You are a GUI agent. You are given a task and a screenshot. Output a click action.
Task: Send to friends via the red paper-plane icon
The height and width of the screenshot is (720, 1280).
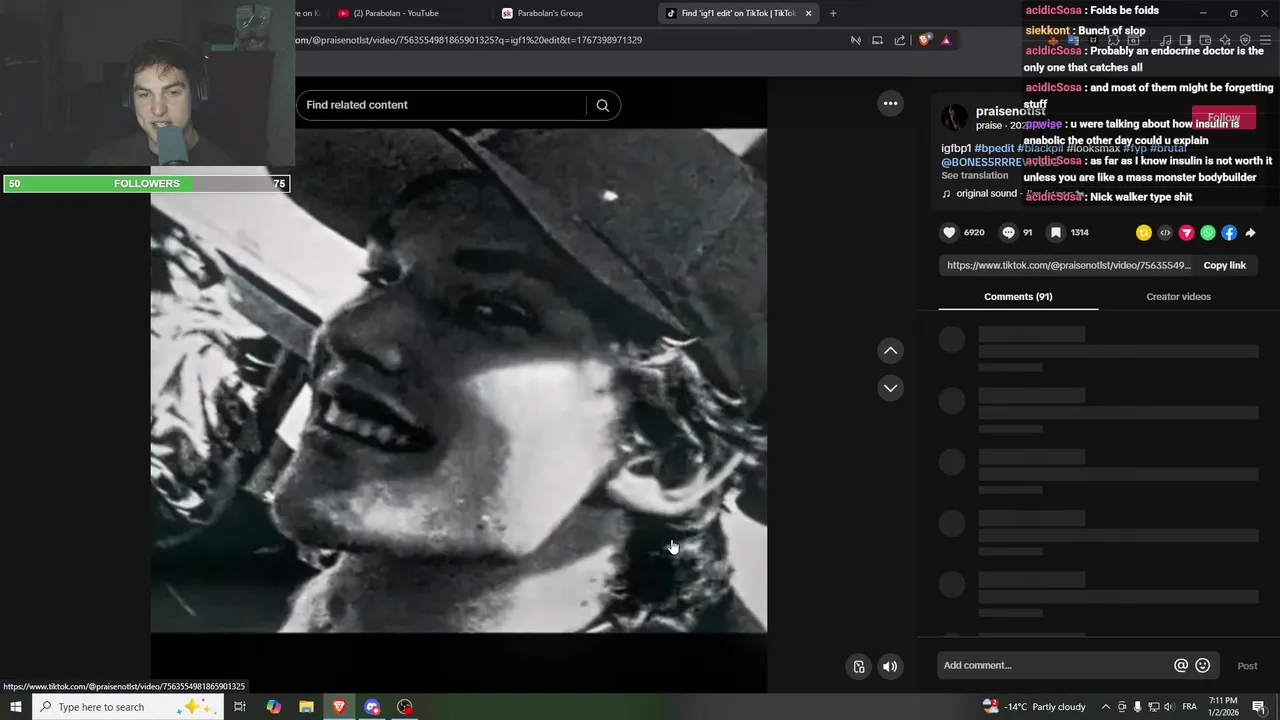(x=1186, y=233)
